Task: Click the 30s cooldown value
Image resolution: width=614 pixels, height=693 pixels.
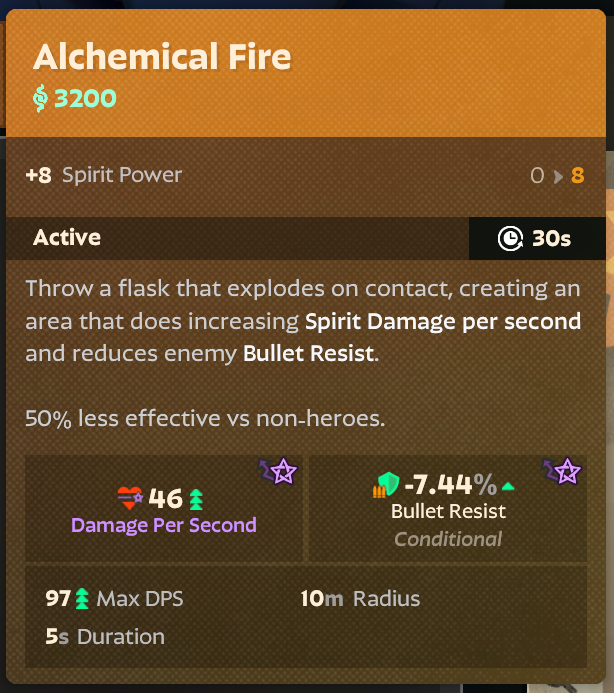Action: point(551,239)
